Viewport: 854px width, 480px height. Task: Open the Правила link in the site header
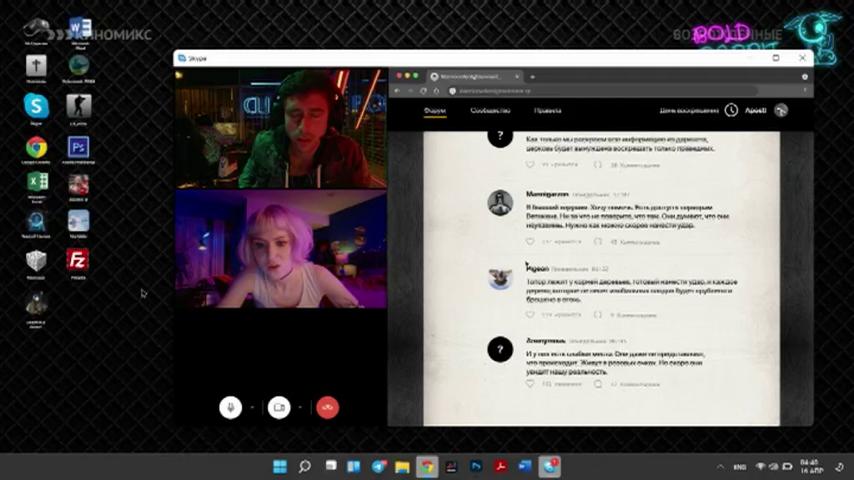547,111
